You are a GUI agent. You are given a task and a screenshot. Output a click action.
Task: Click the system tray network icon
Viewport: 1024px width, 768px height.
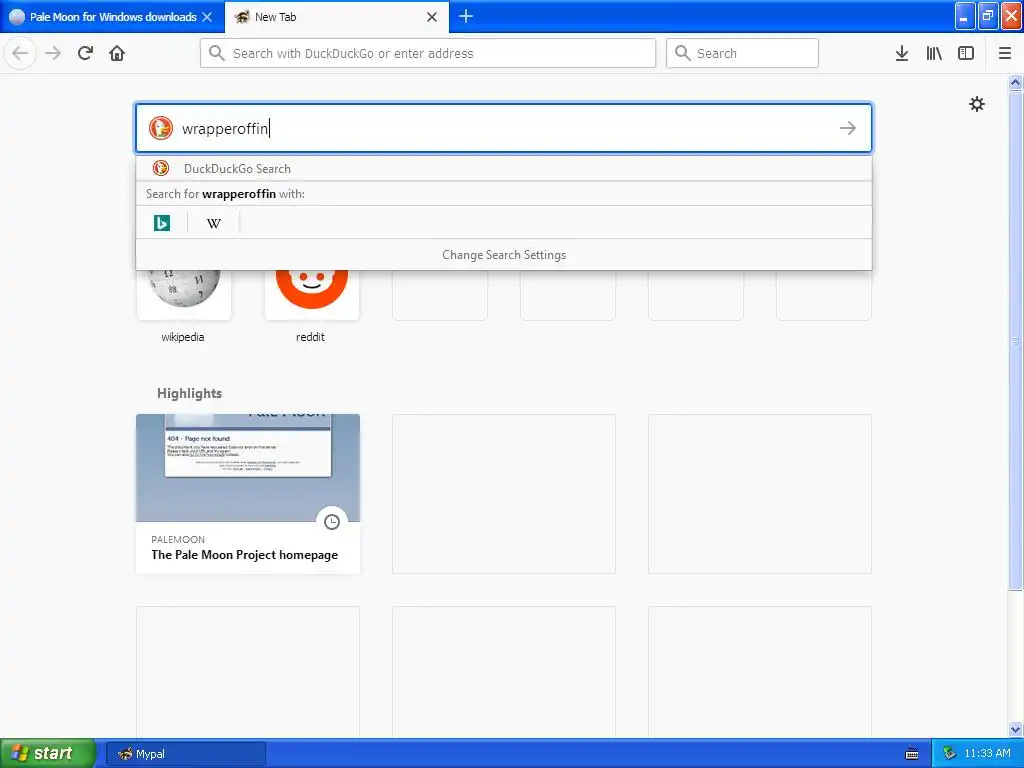[949, 754]
